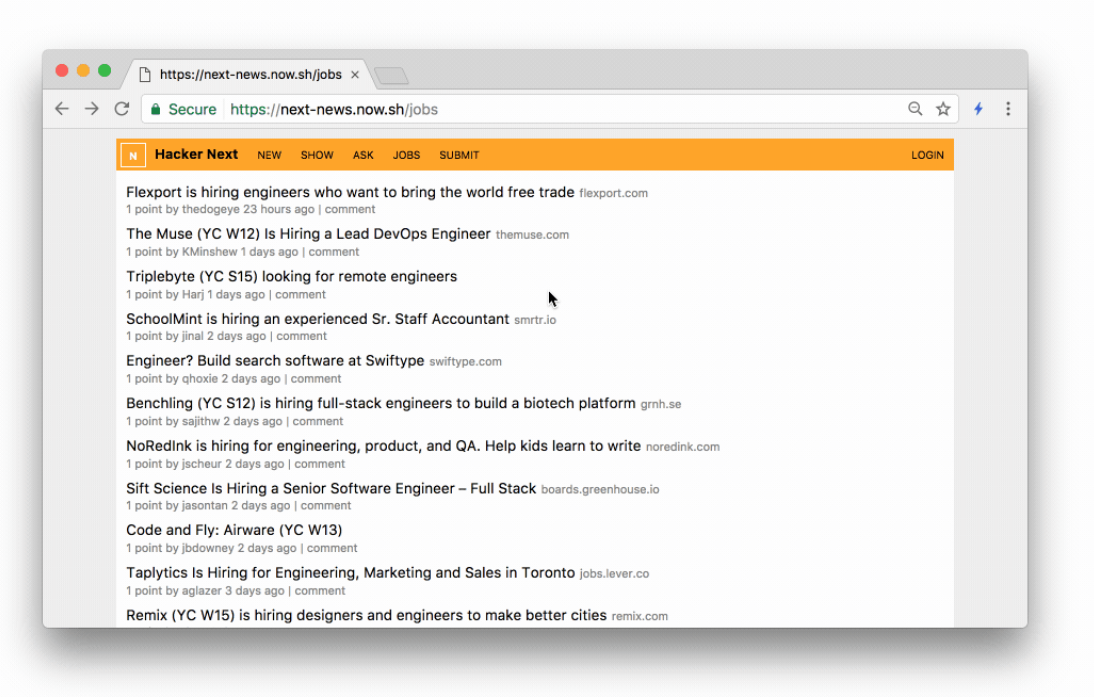Viewport: 1094px width, 697px height.
Task: Open user jscheur profile
Action: click(x=202, y=464)
